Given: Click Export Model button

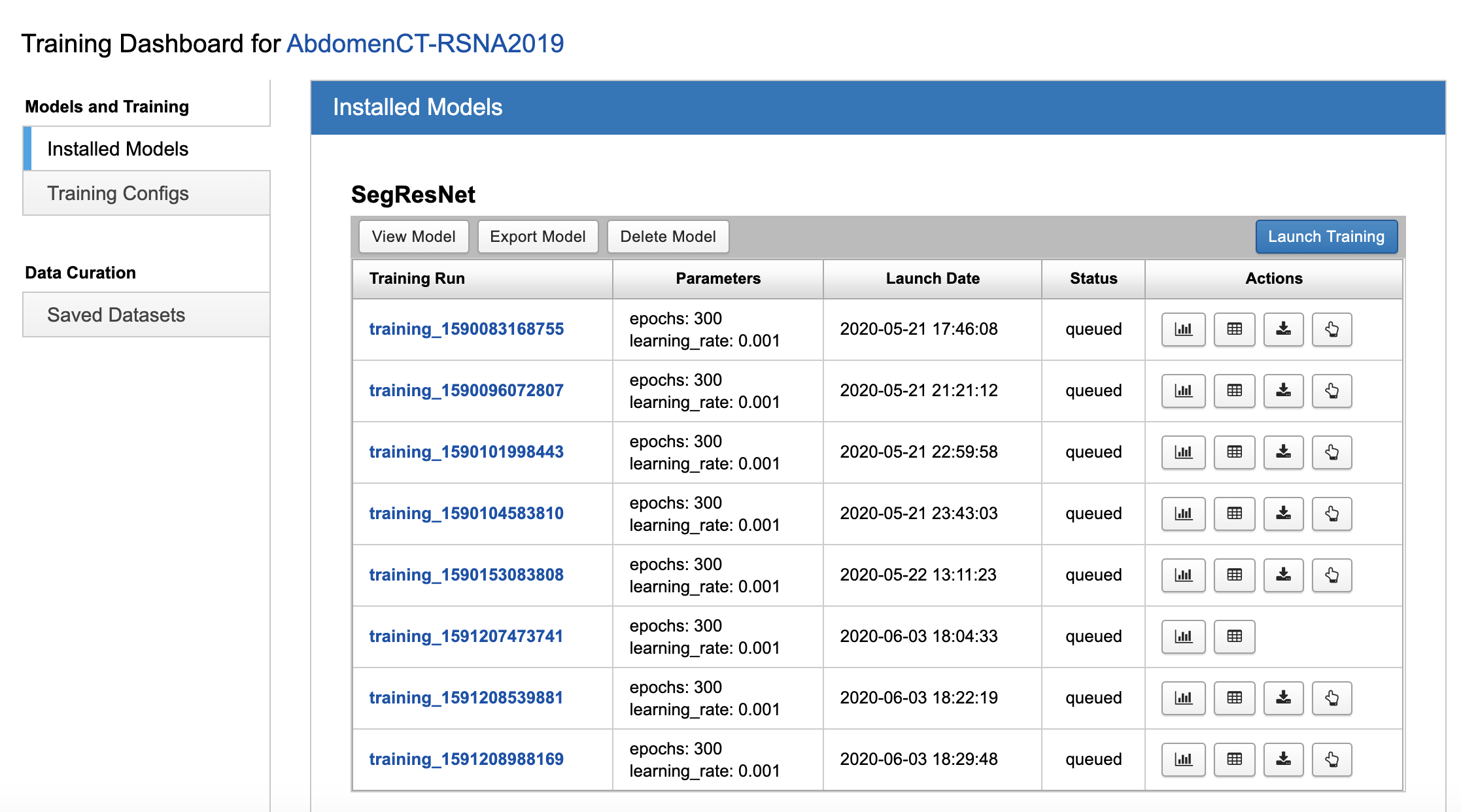Looking at the screenshot, I should pos(537,237).
